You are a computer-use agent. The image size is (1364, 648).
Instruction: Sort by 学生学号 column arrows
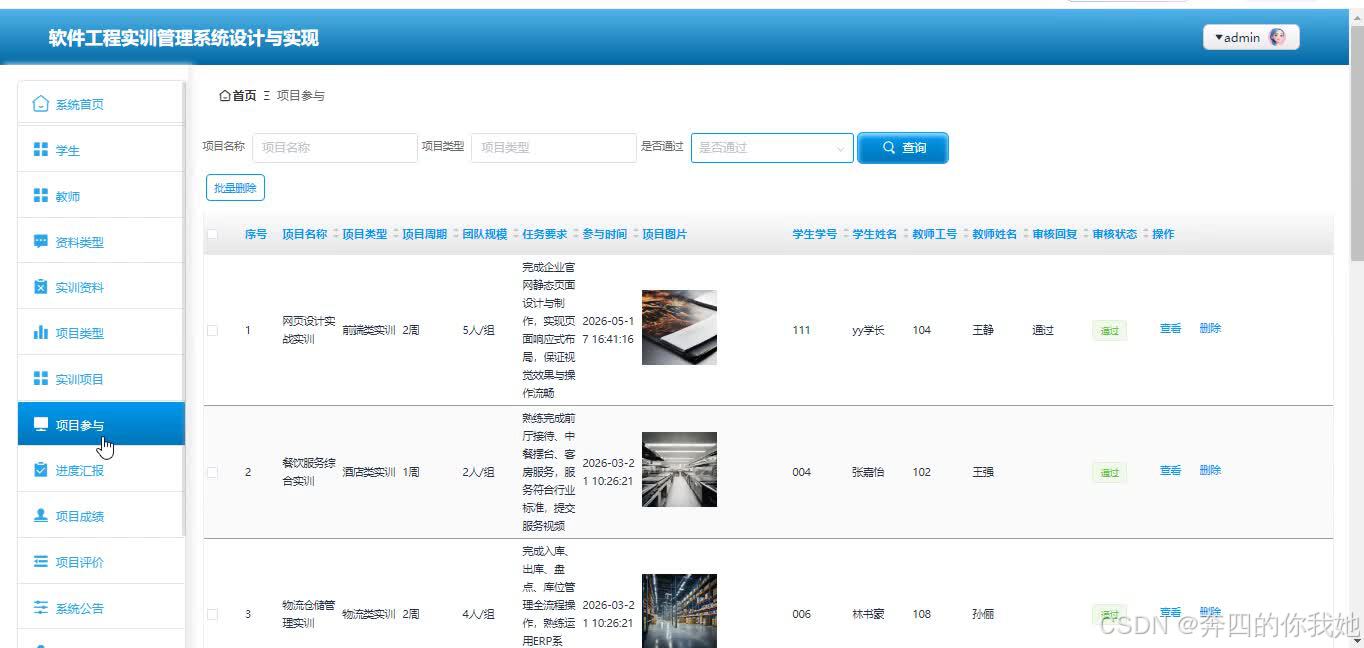tap(845, 234)
